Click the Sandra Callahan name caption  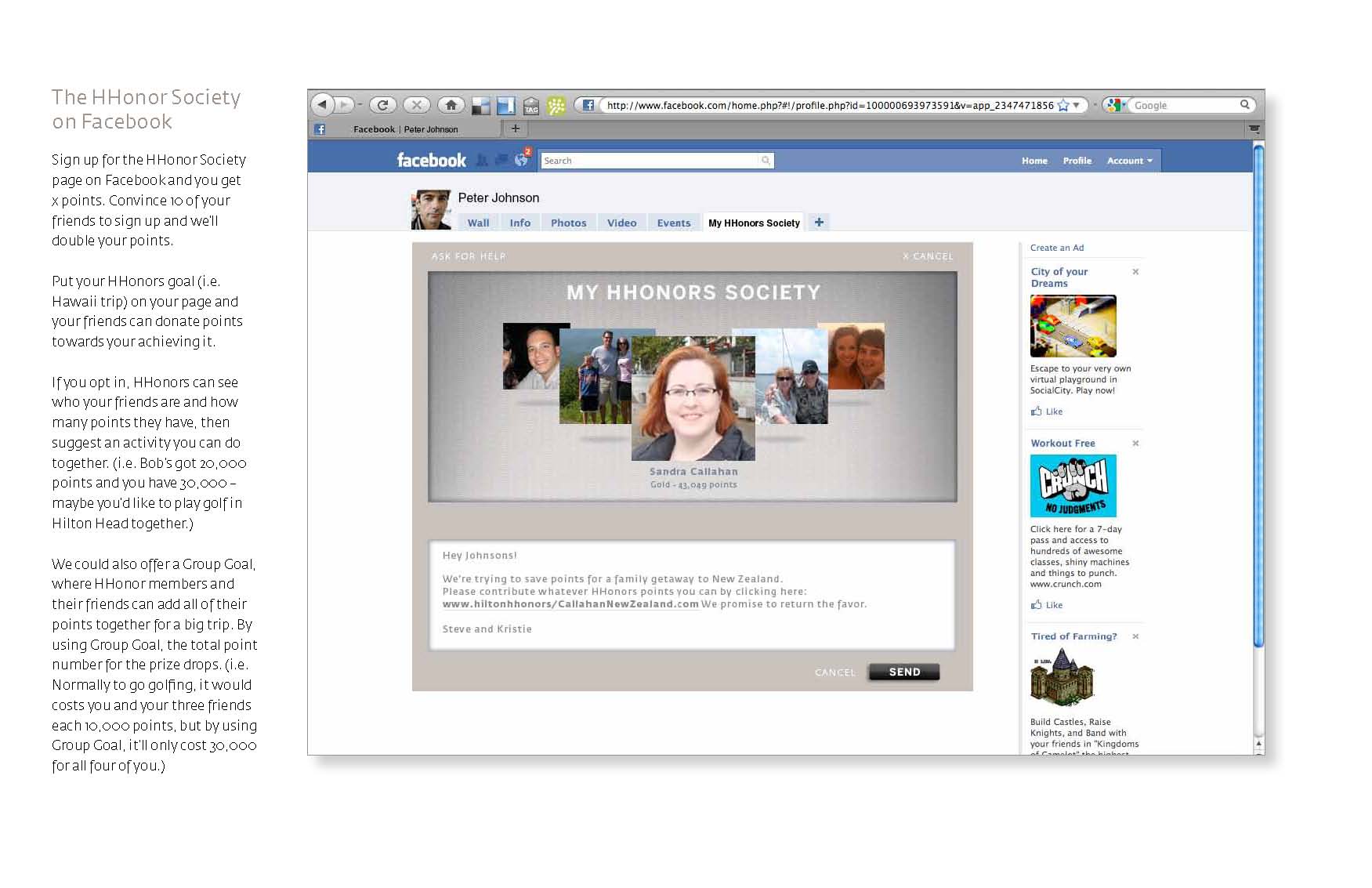(x=693, y=472)
